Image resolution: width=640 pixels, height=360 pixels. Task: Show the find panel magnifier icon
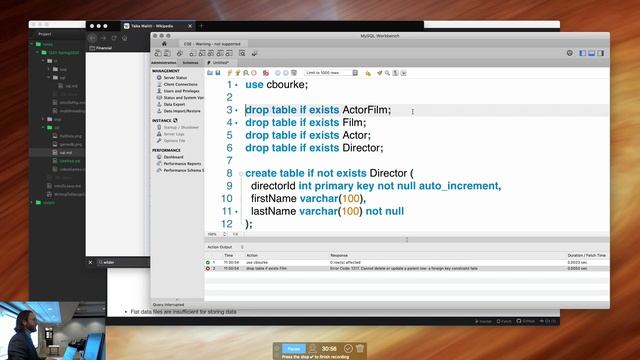(387, 73)
